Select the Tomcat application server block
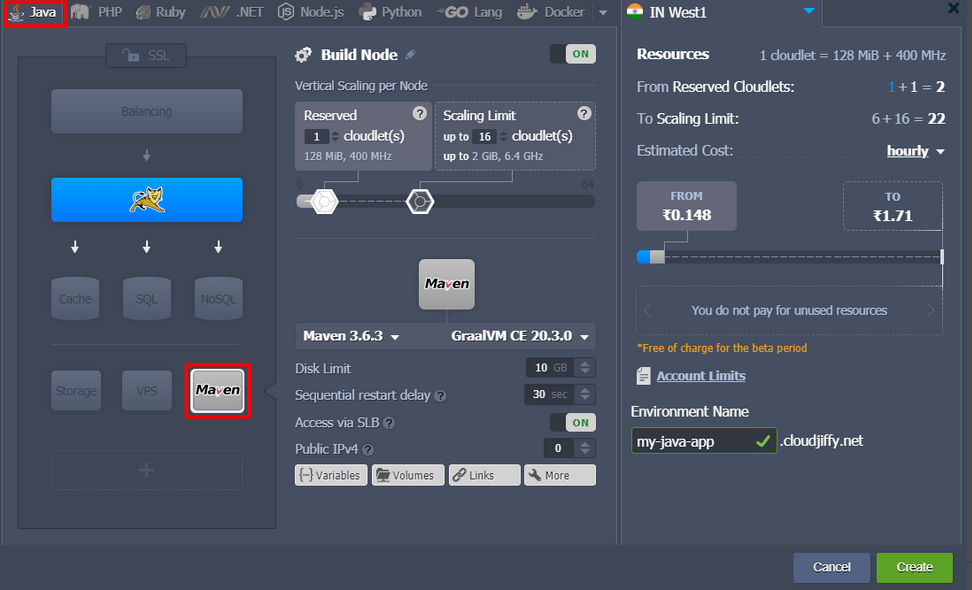Image resolution: width=972 pixels, height=590 pixels. click(x=147, y=200)
